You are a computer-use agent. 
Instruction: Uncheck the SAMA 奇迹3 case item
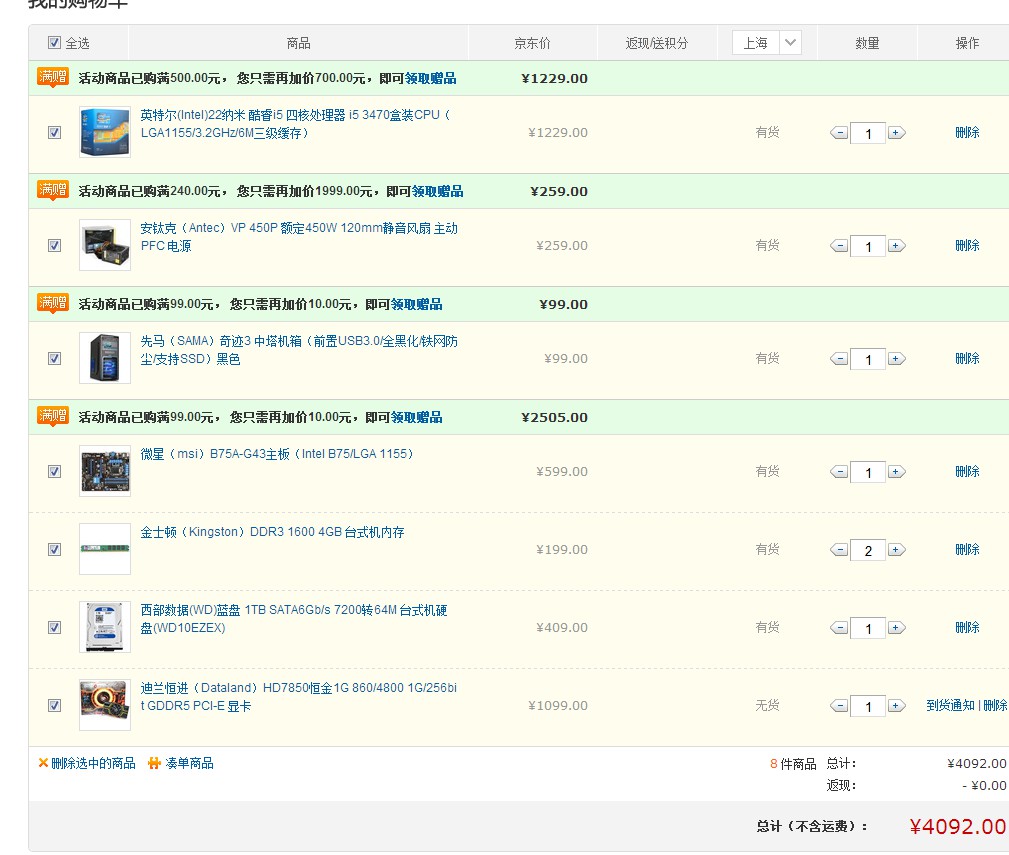(x=55, y=358)
